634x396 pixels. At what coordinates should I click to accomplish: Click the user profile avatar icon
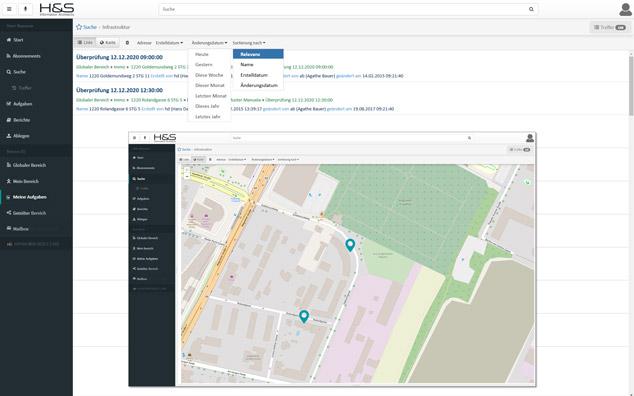click(x=625, y=9)
